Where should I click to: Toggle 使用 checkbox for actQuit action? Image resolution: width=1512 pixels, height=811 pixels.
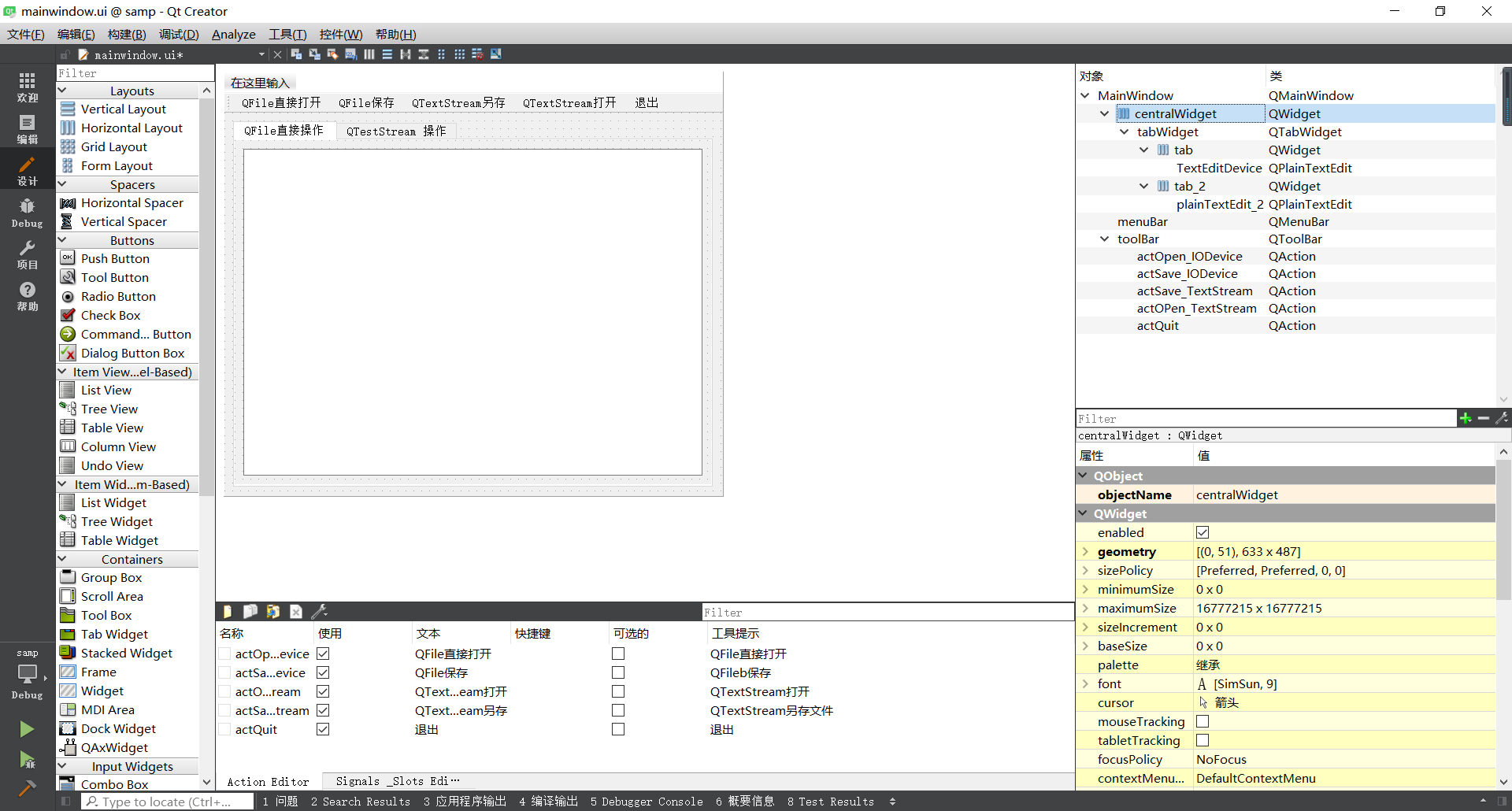click(323, 729)
